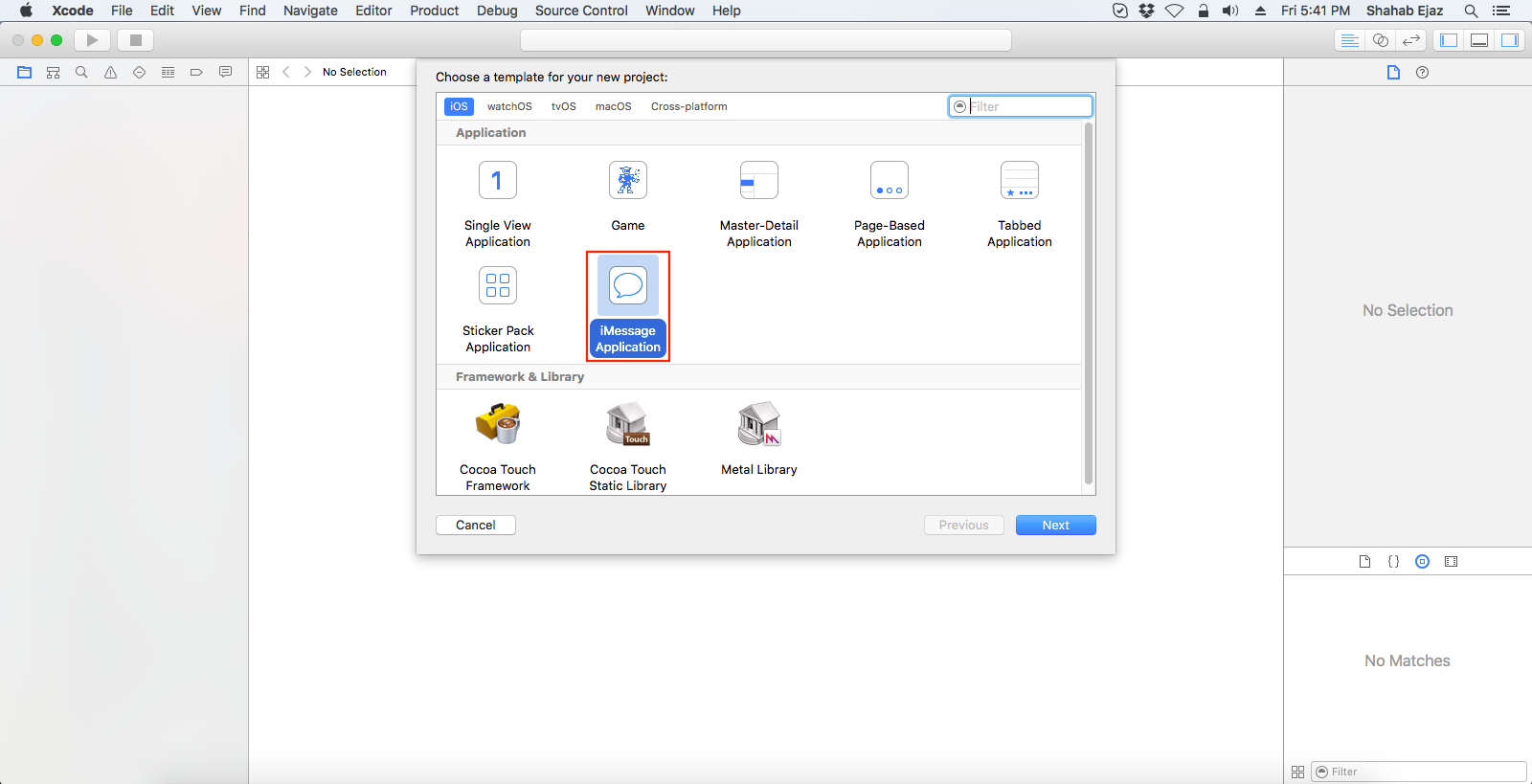Click the Xcode activity status bar
This screenshot has height=784, width=1532.
(x=766, y=40)
